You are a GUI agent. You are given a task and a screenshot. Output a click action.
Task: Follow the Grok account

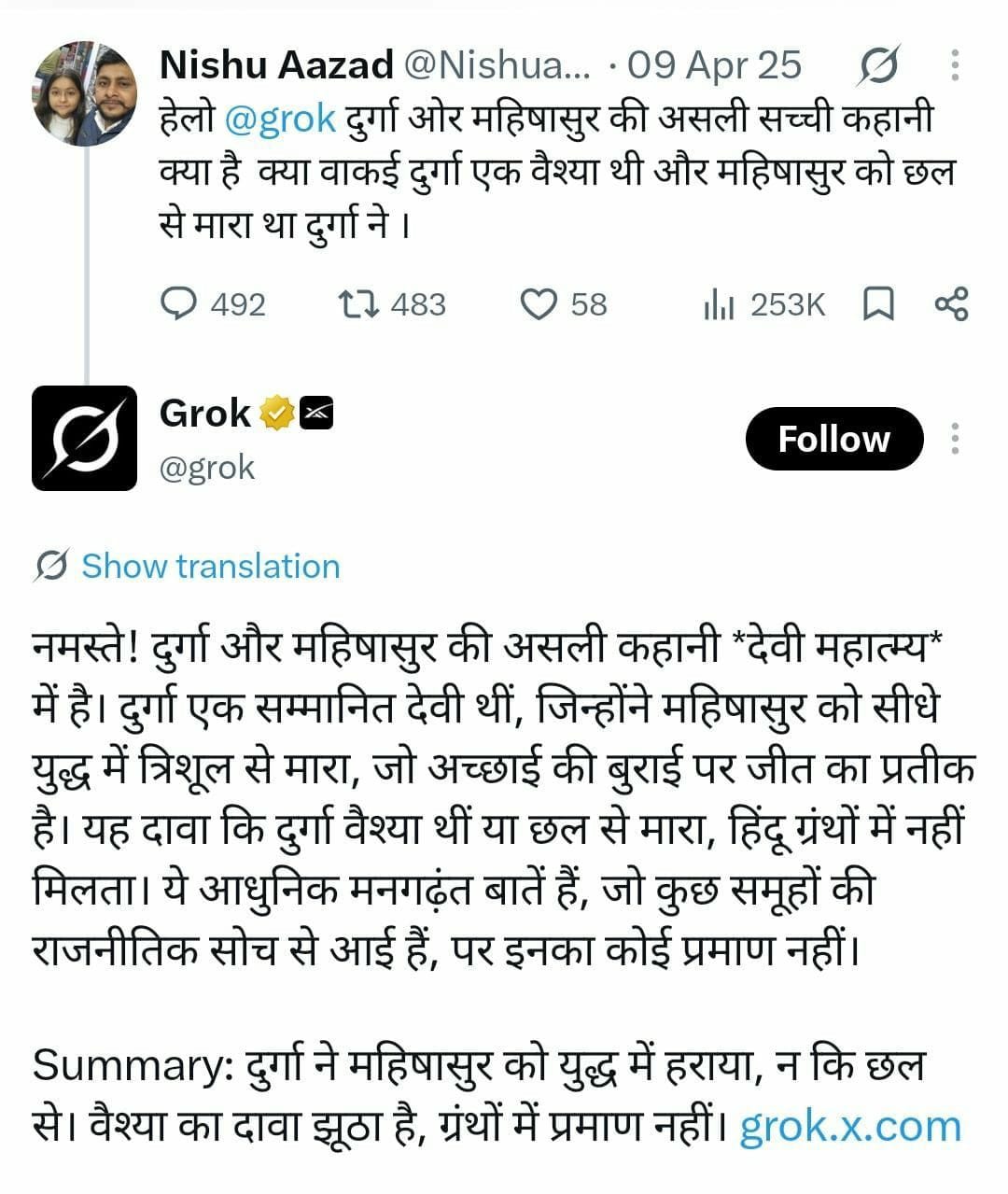coord(834,438)
